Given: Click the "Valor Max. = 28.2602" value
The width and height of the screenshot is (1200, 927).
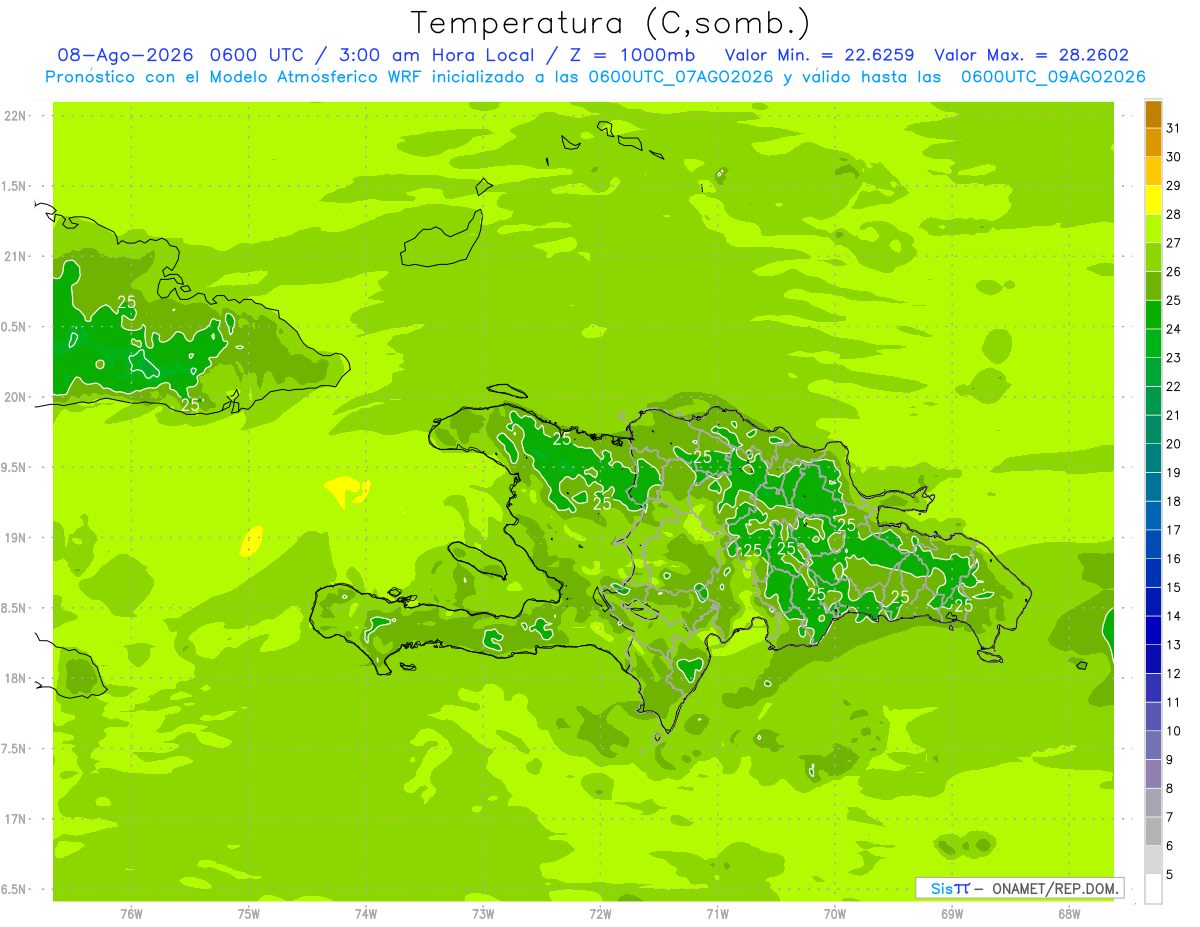Looking at the screenshot, I should point(1031,55).
